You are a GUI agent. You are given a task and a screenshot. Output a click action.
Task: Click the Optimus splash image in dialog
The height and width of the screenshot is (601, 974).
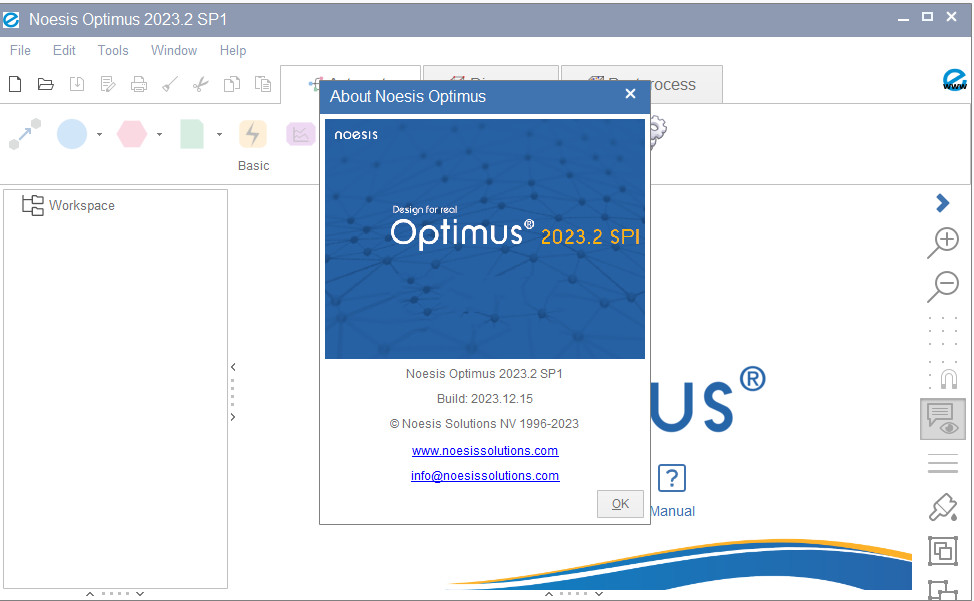[485, 238]
